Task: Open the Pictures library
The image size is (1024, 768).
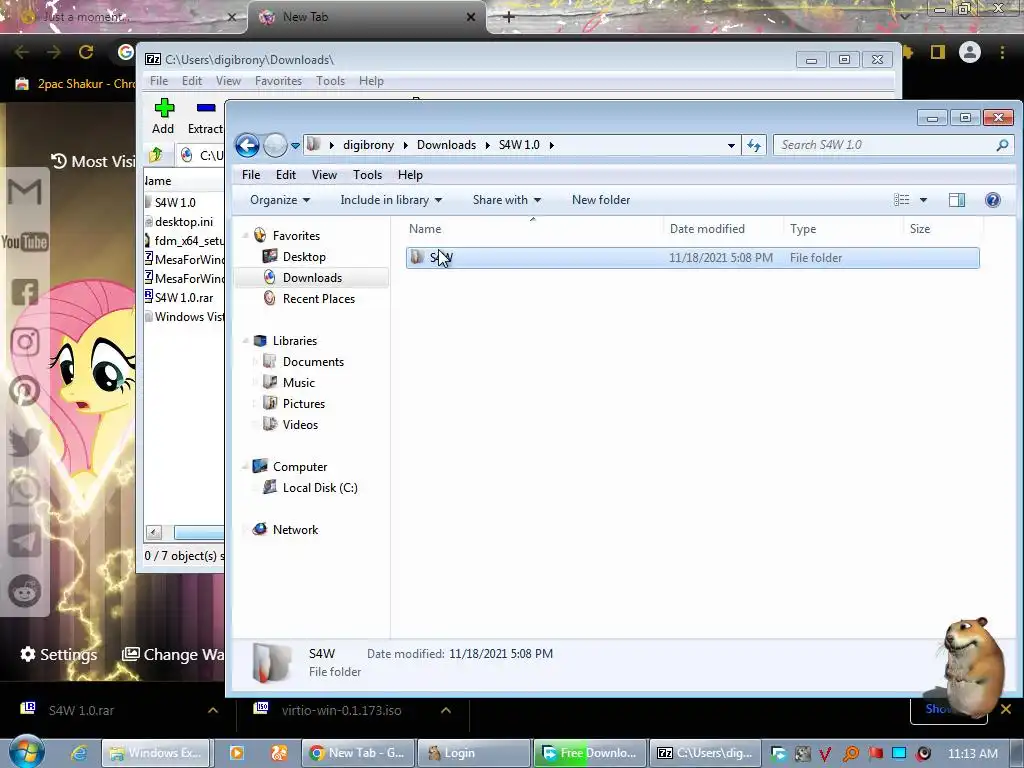Action: [x=304, y=404]
